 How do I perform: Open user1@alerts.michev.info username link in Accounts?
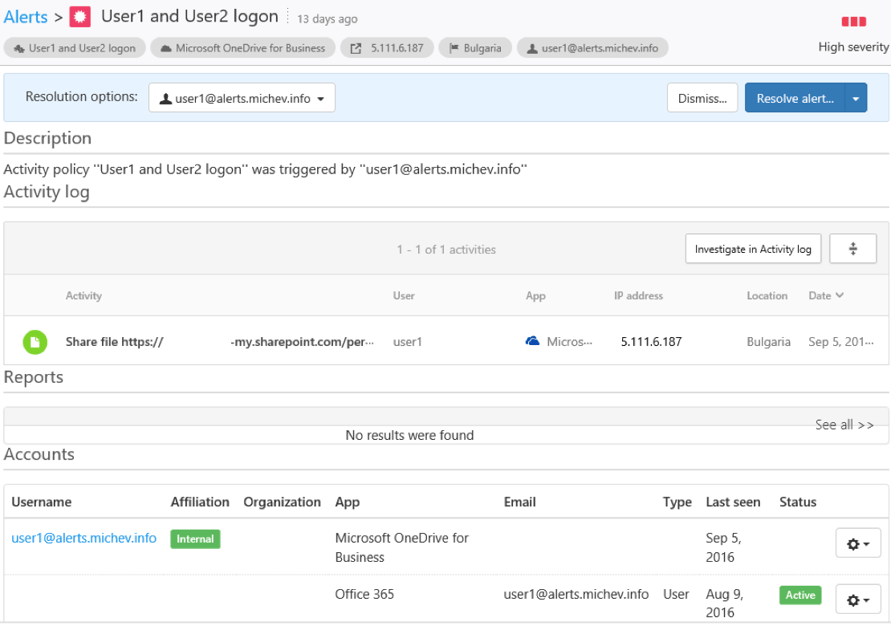coord(84,538)
